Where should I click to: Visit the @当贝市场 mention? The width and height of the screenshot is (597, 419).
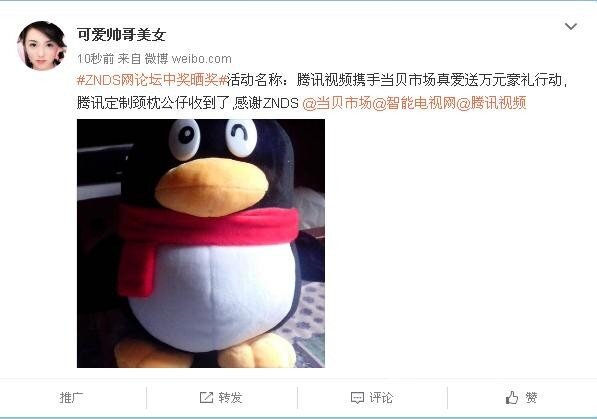pos(337,103)
